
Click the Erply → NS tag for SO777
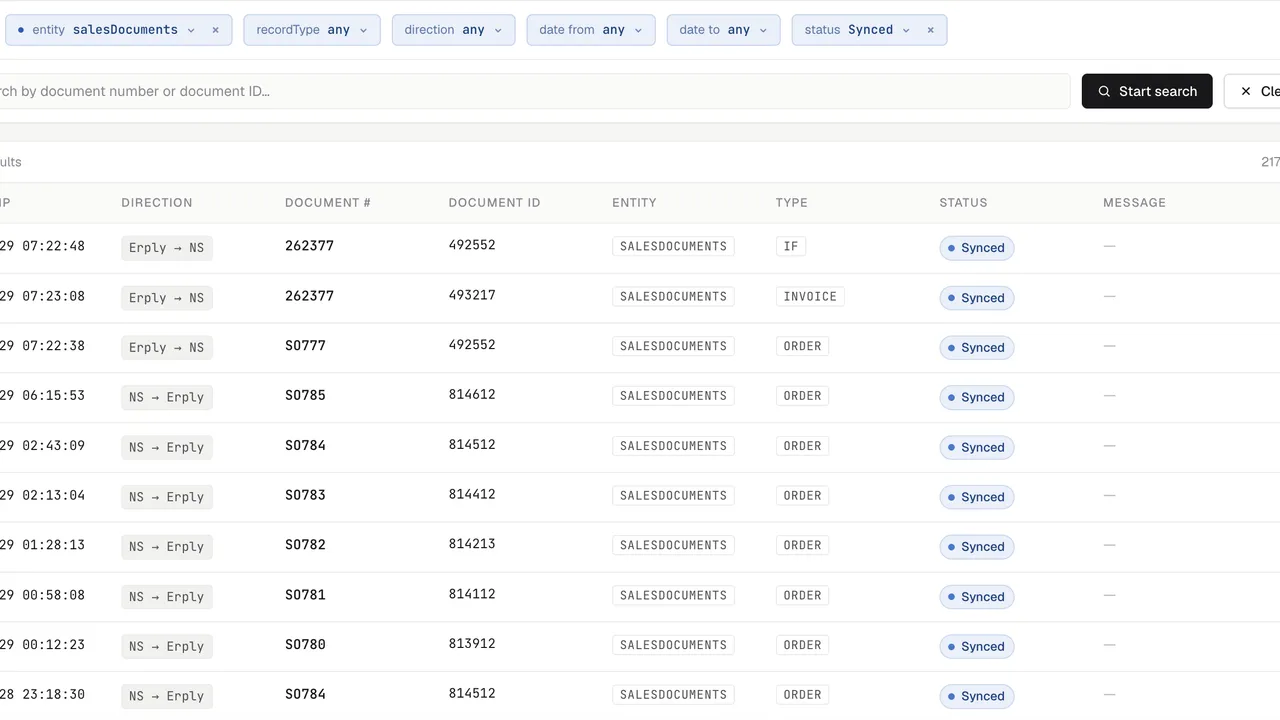pyautogui.click(x=167, y=348)
